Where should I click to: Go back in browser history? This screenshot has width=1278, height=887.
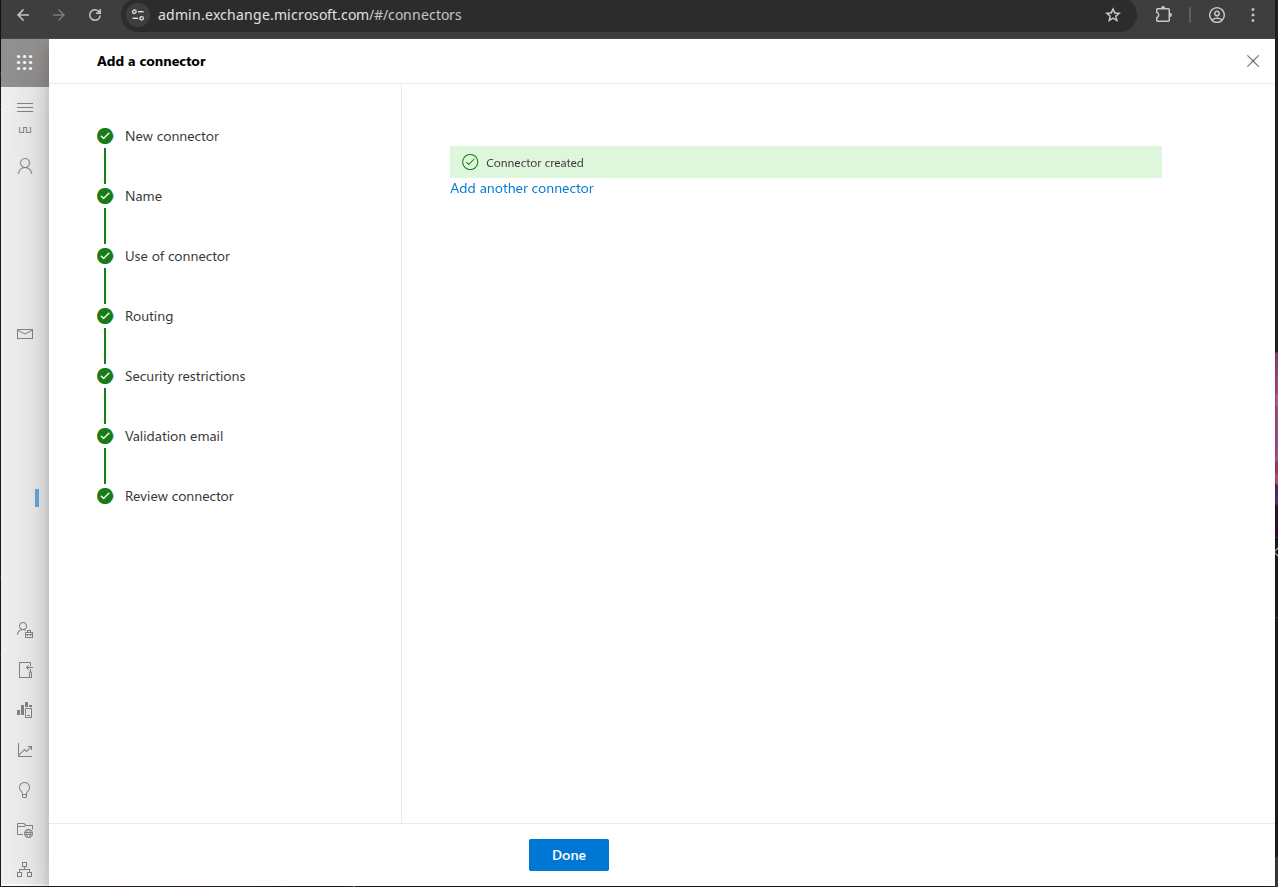(23, 15)
